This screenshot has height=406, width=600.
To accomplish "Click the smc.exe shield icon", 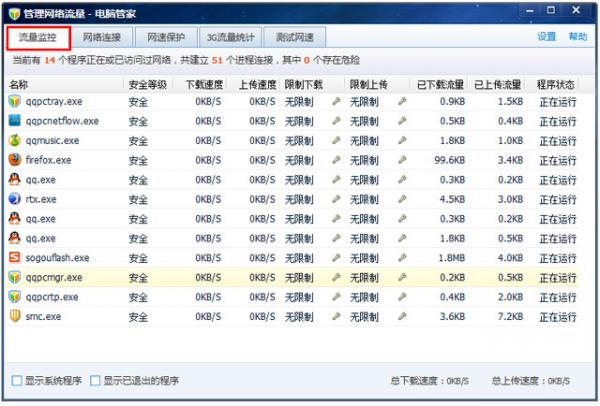I will [x=14, y=316].
